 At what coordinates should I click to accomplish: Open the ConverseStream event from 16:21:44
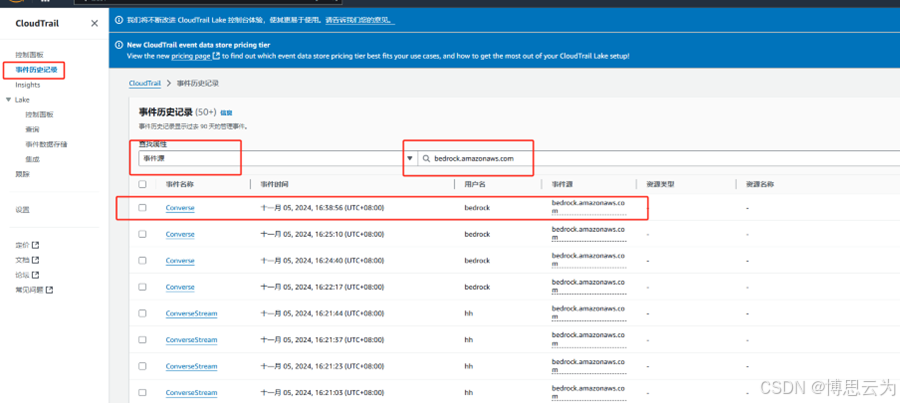click(192, 313)
